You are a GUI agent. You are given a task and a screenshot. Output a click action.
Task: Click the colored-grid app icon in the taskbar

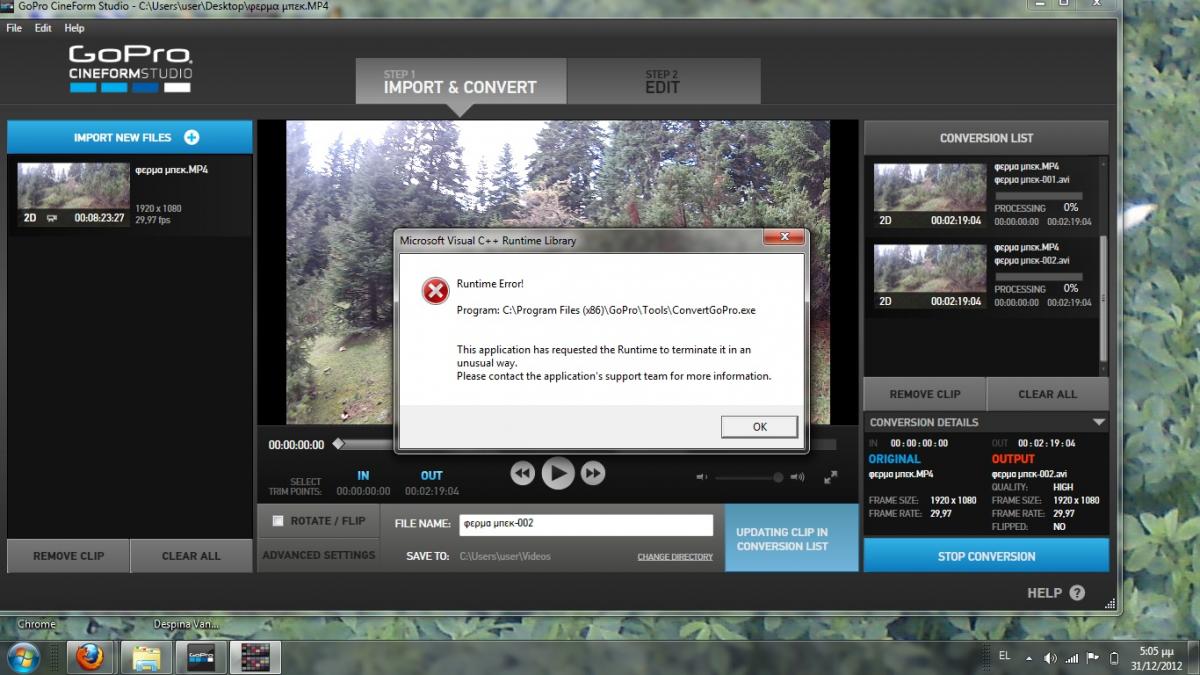click(x=255, y=657)
